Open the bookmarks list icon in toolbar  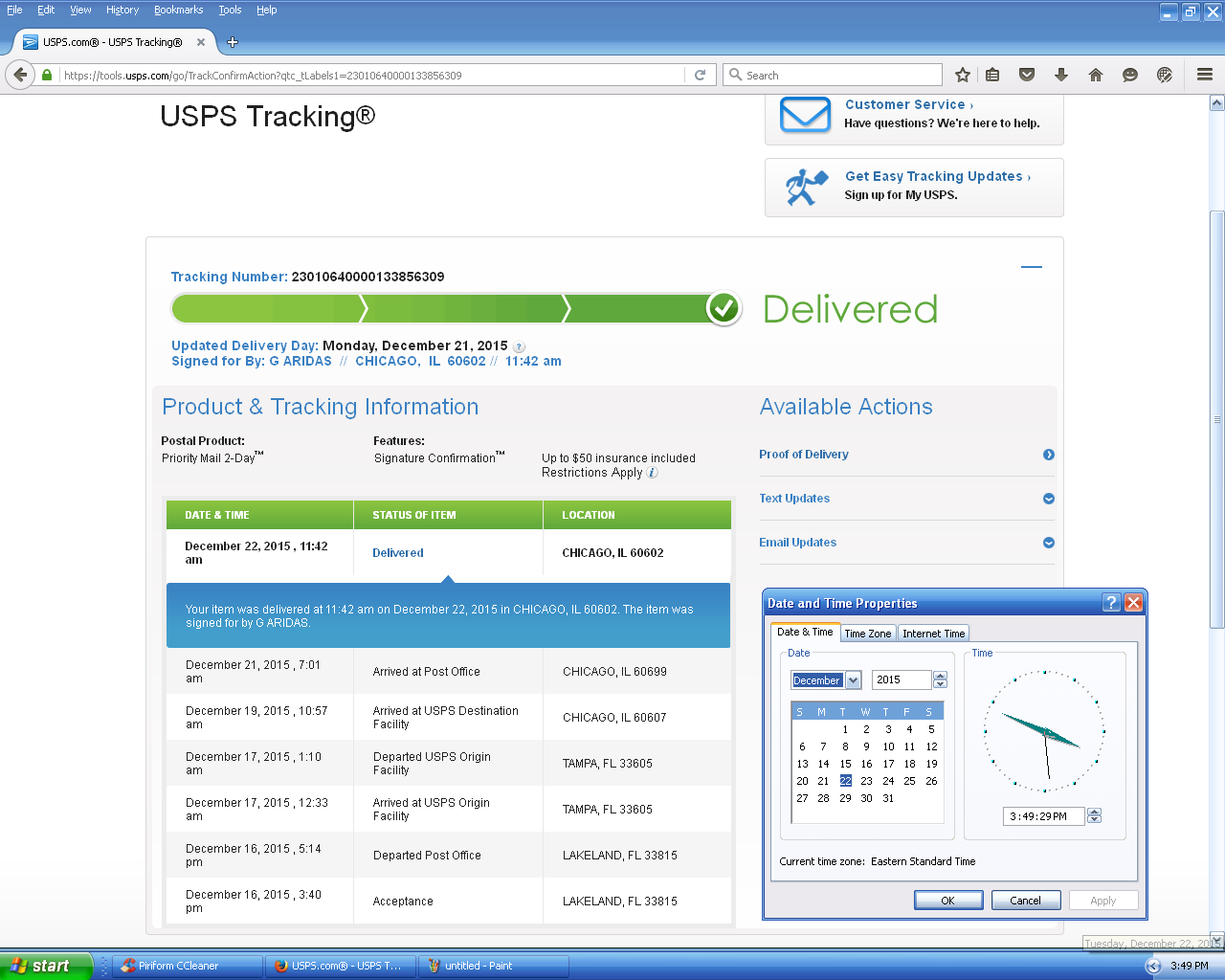point(992,75)
